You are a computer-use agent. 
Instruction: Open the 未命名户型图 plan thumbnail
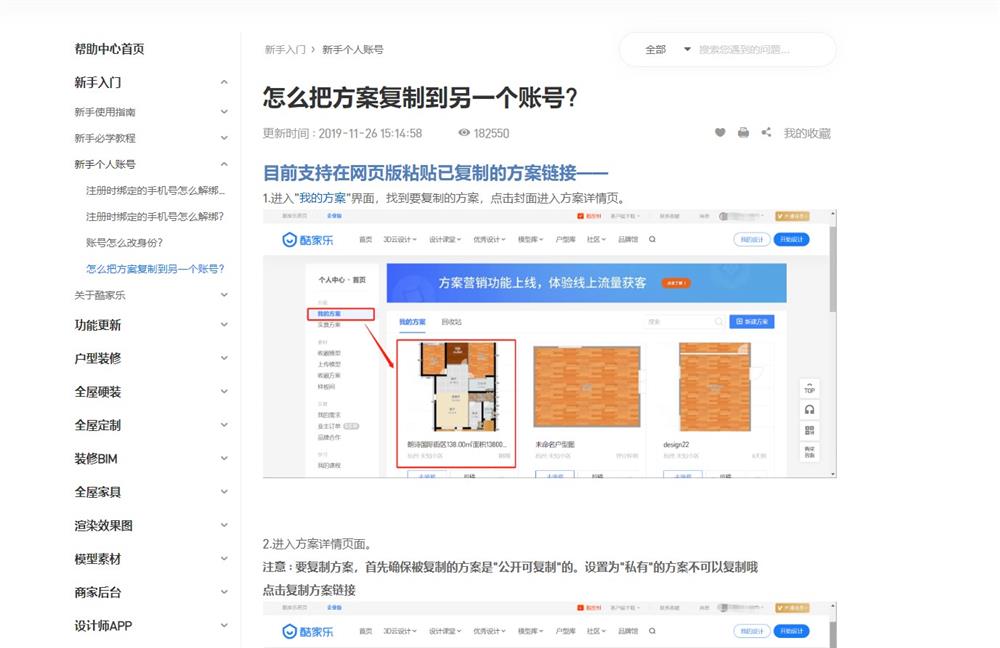pos(586,387)
